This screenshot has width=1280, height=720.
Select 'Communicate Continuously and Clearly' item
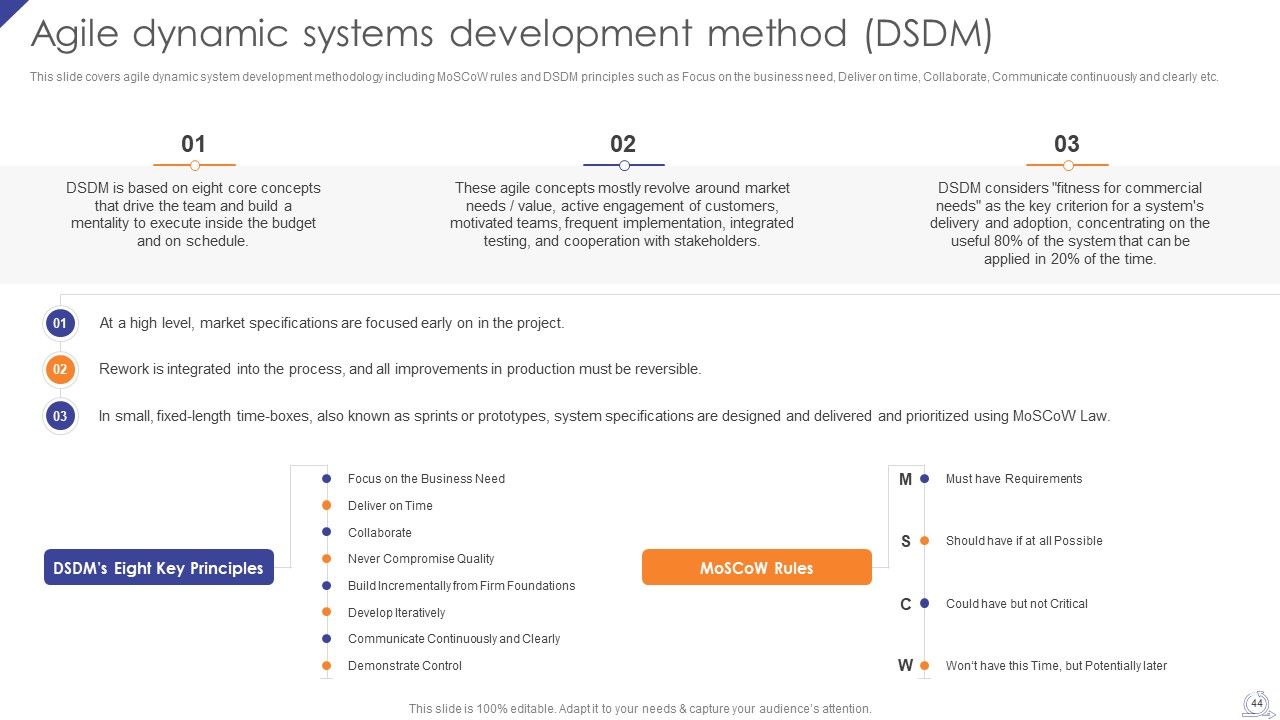(454, 639)
